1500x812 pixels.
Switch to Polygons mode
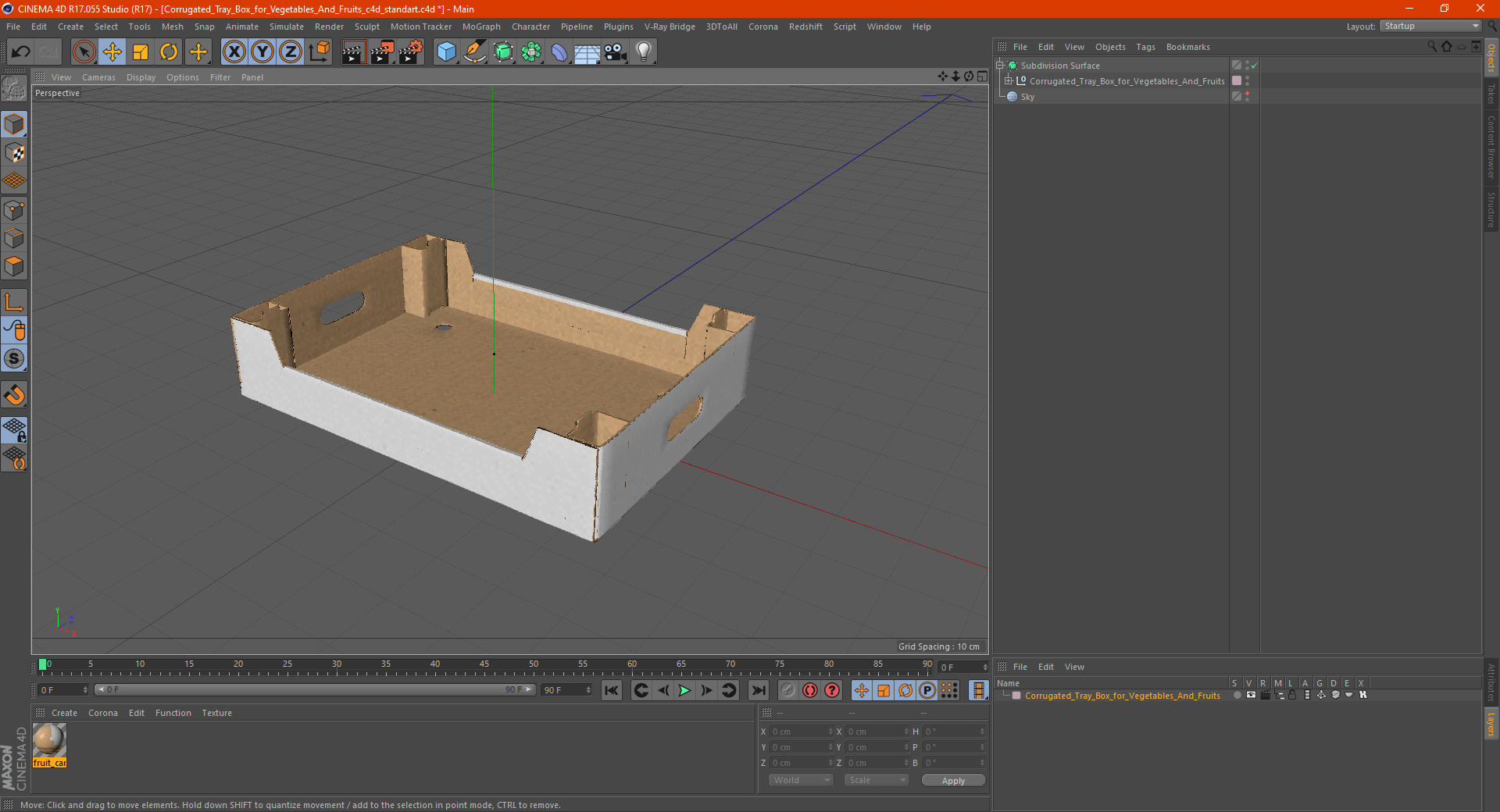coord(14,266)
